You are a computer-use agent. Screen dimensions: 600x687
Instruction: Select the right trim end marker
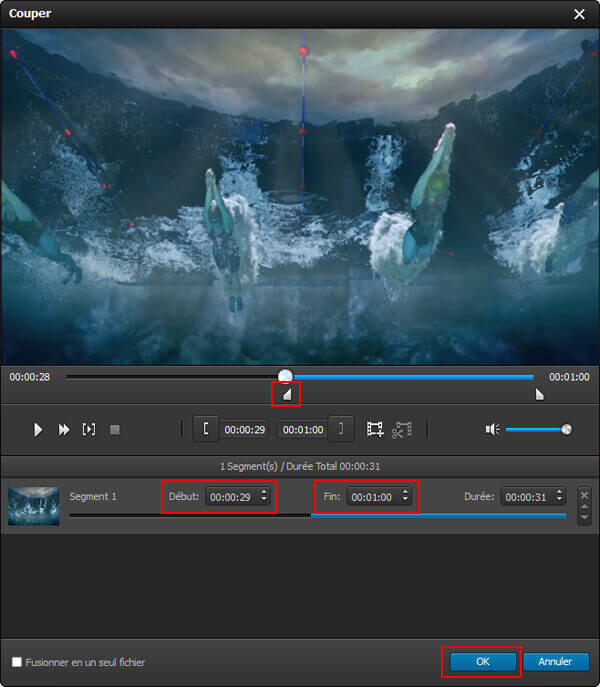[x=540, y=395]
